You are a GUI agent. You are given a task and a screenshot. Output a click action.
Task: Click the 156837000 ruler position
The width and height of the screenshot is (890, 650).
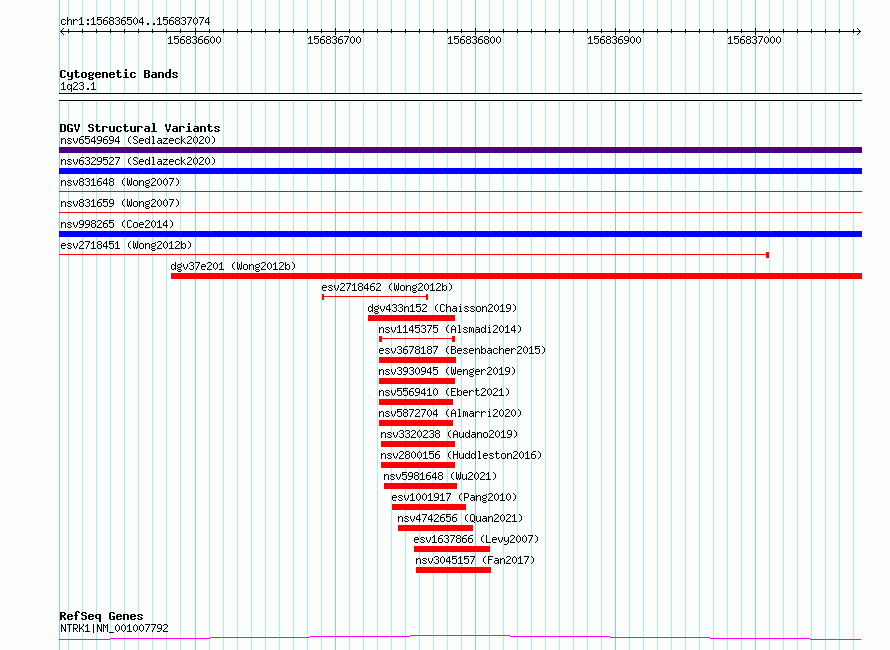(x=754, y=40)
